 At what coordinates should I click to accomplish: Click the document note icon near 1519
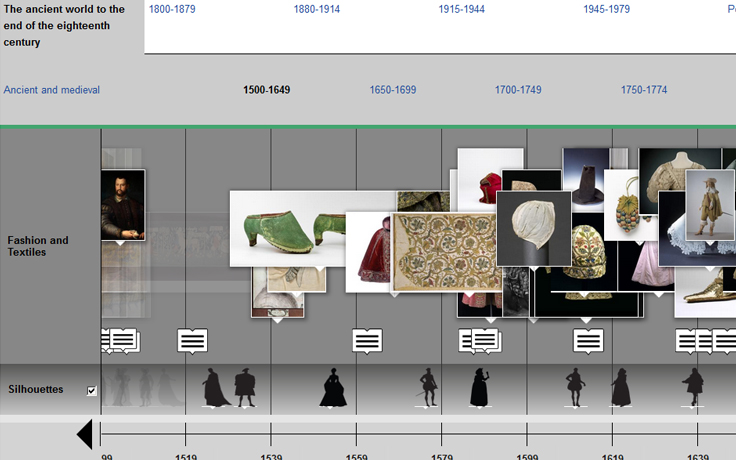click(192, 341)
